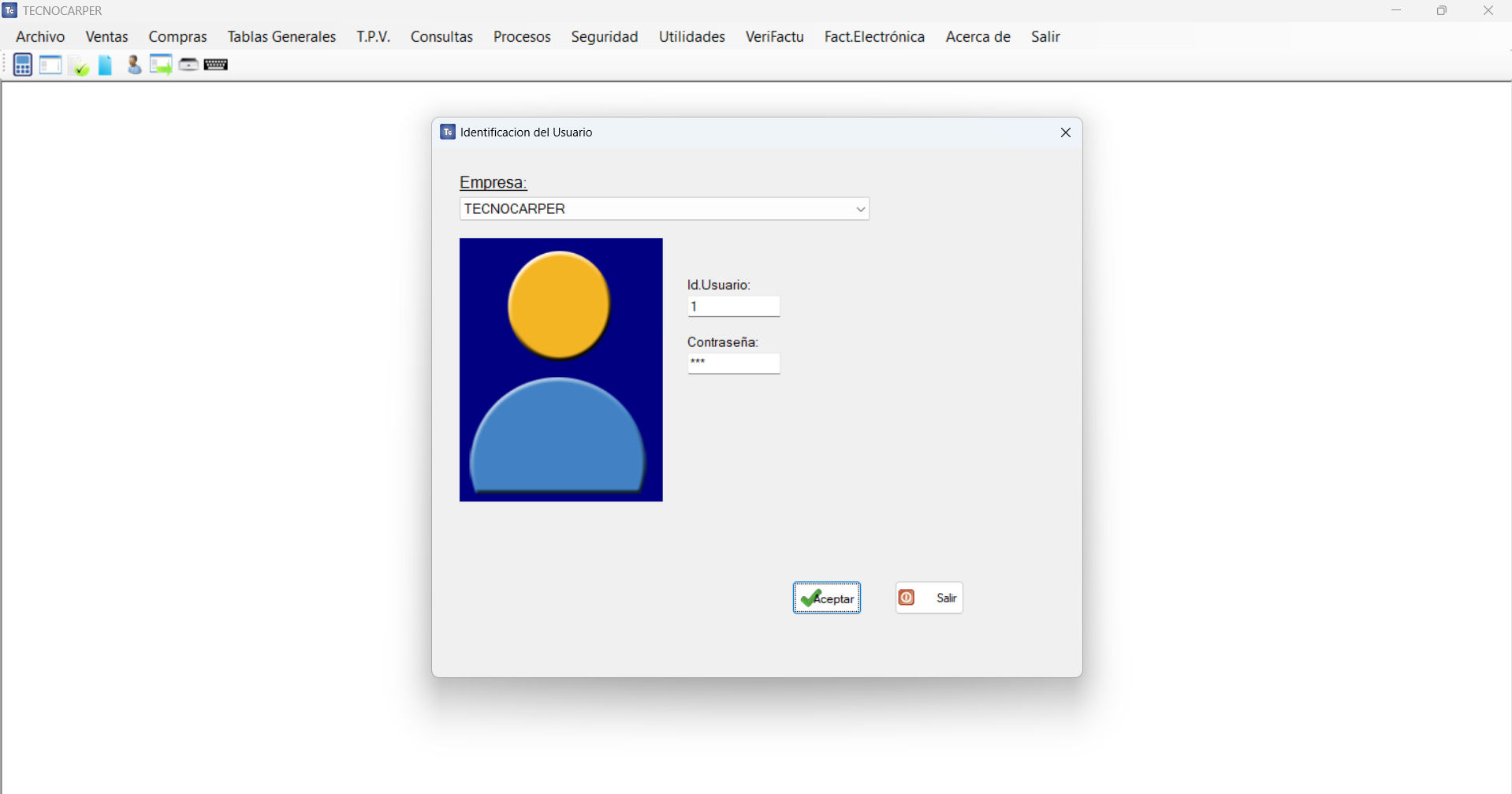
Task: Click the black keyboard toolbar icon
Action: click(x=216, y=65)
